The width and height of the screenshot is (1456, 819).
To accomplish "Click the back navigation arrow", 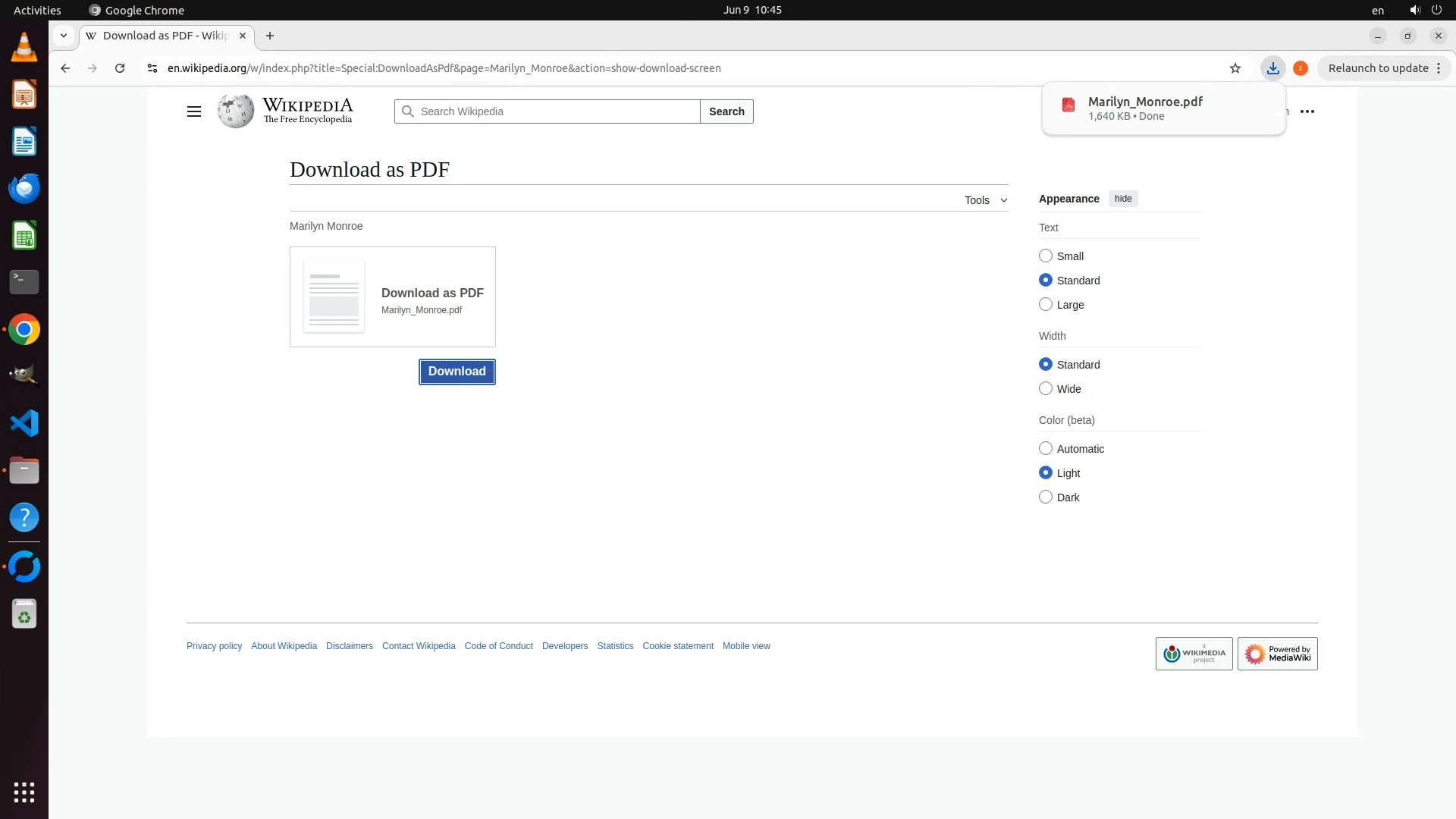I will [x=65, y=68].
